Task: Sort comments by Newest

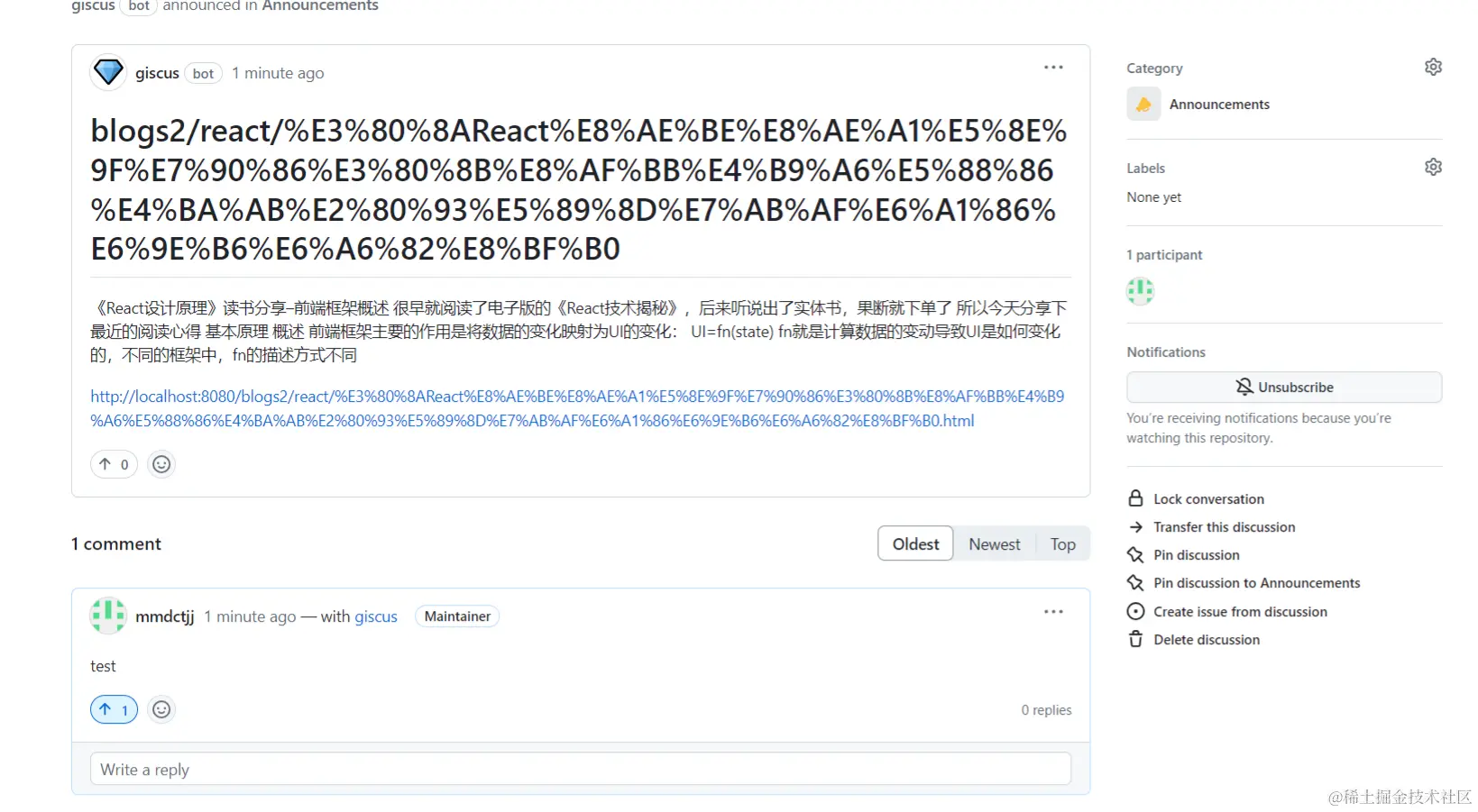Action: [x=995, y=543]
